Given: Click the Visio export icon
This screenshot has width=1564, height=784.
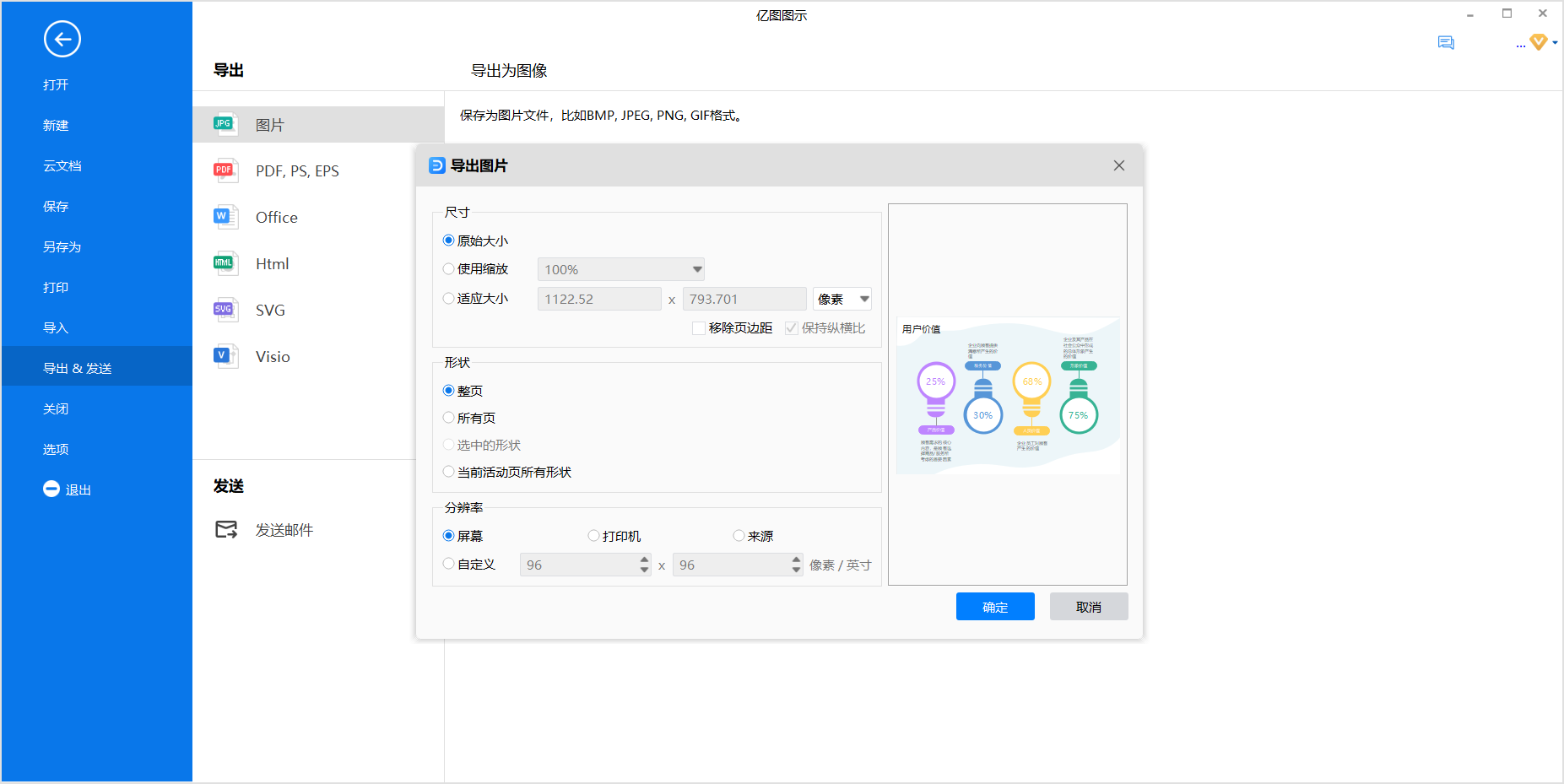Looking at the screenshot, I should [x=225, y=357].
